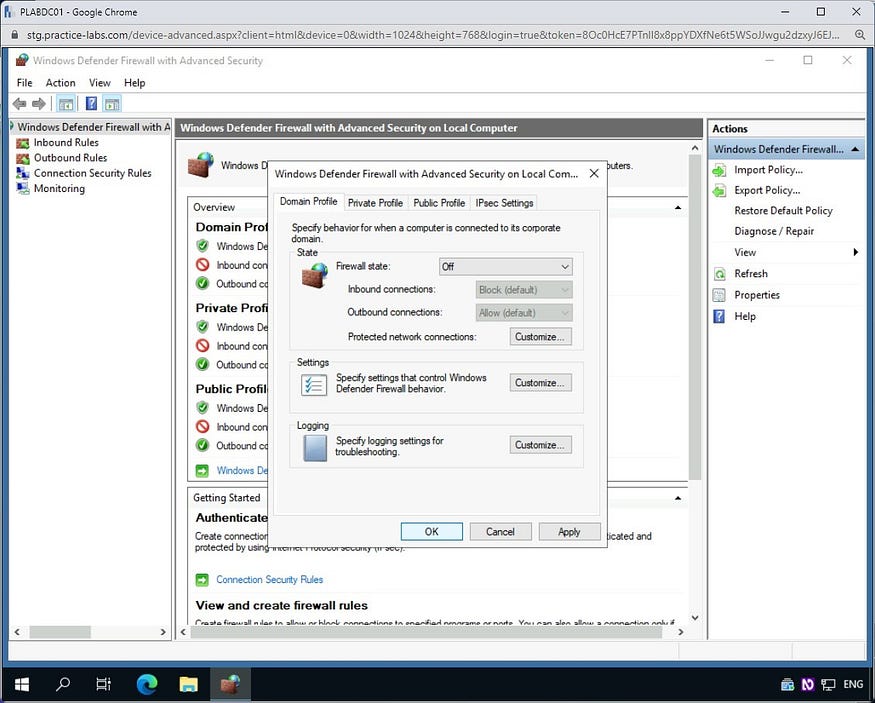Click the Back arrow toolbar icon
The width and height of the screenshot is (875, 703).
20,104
